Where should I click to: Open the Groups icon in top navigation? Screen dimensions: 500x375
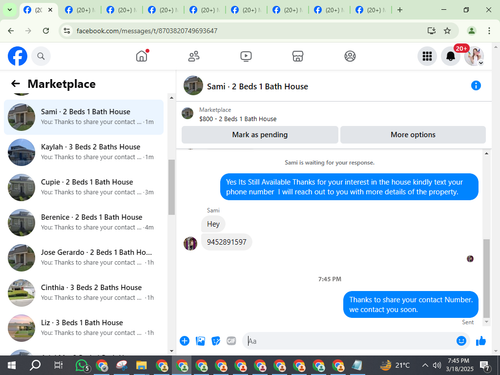click(x=350, y=56)
